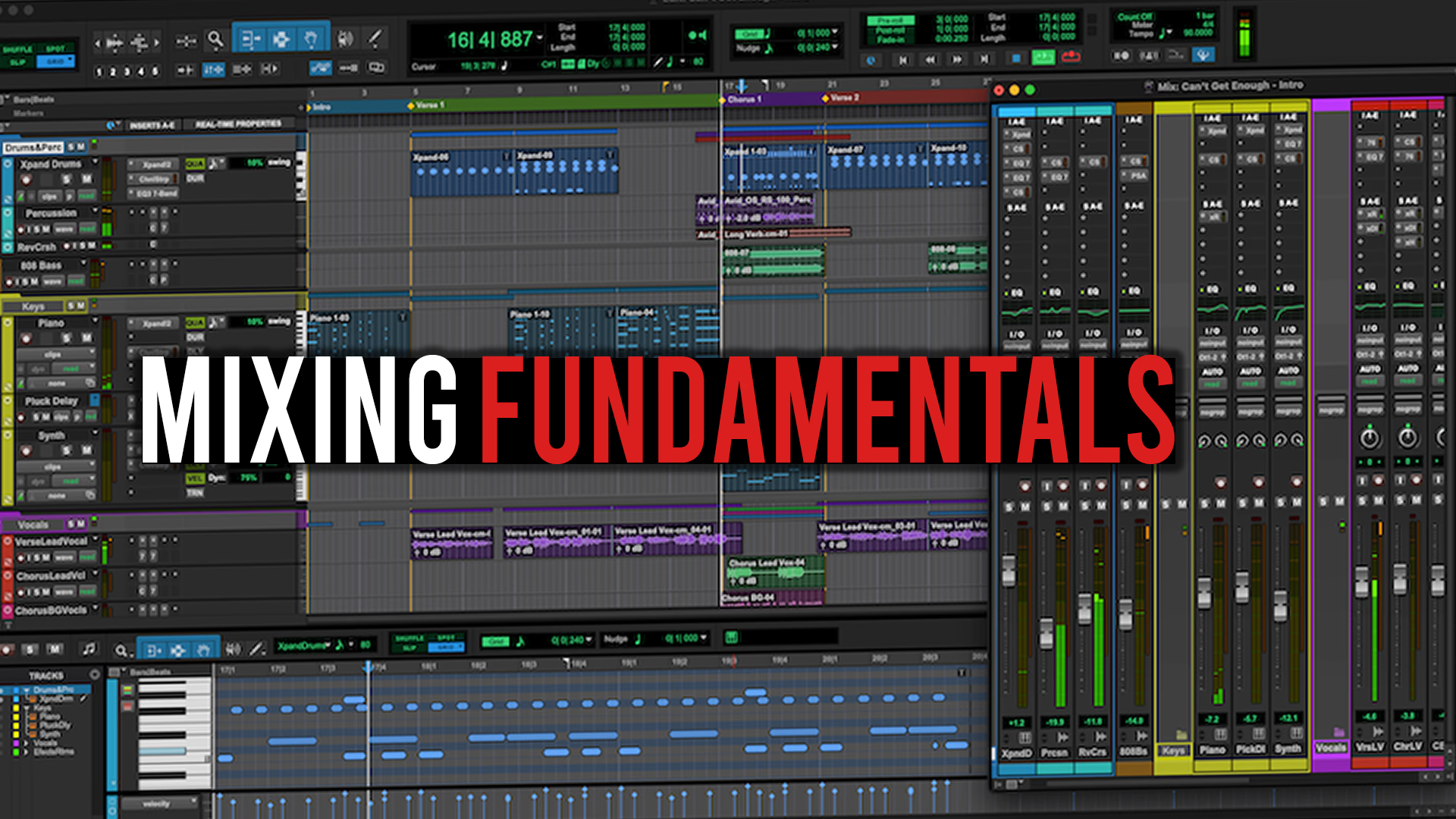
Task: Click the red Record transport button
Action: [x=1071, y=57]
